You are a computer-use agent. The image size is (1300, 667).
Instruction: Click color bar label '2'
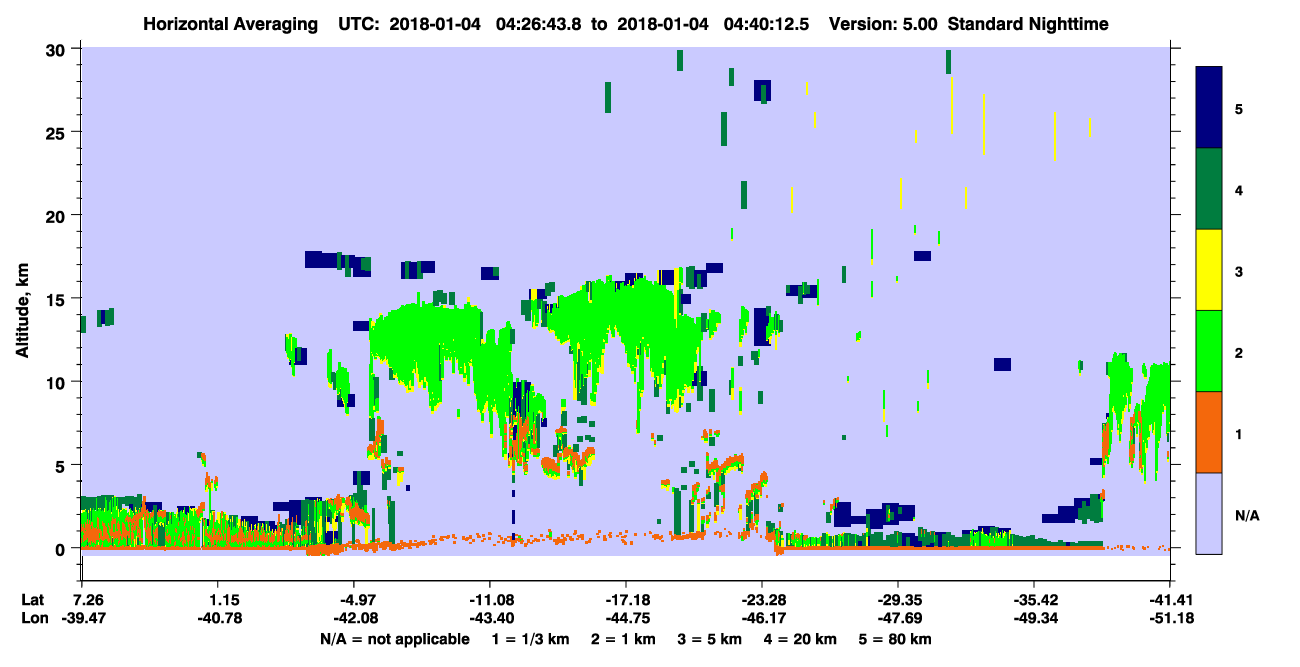[1239, 352]
